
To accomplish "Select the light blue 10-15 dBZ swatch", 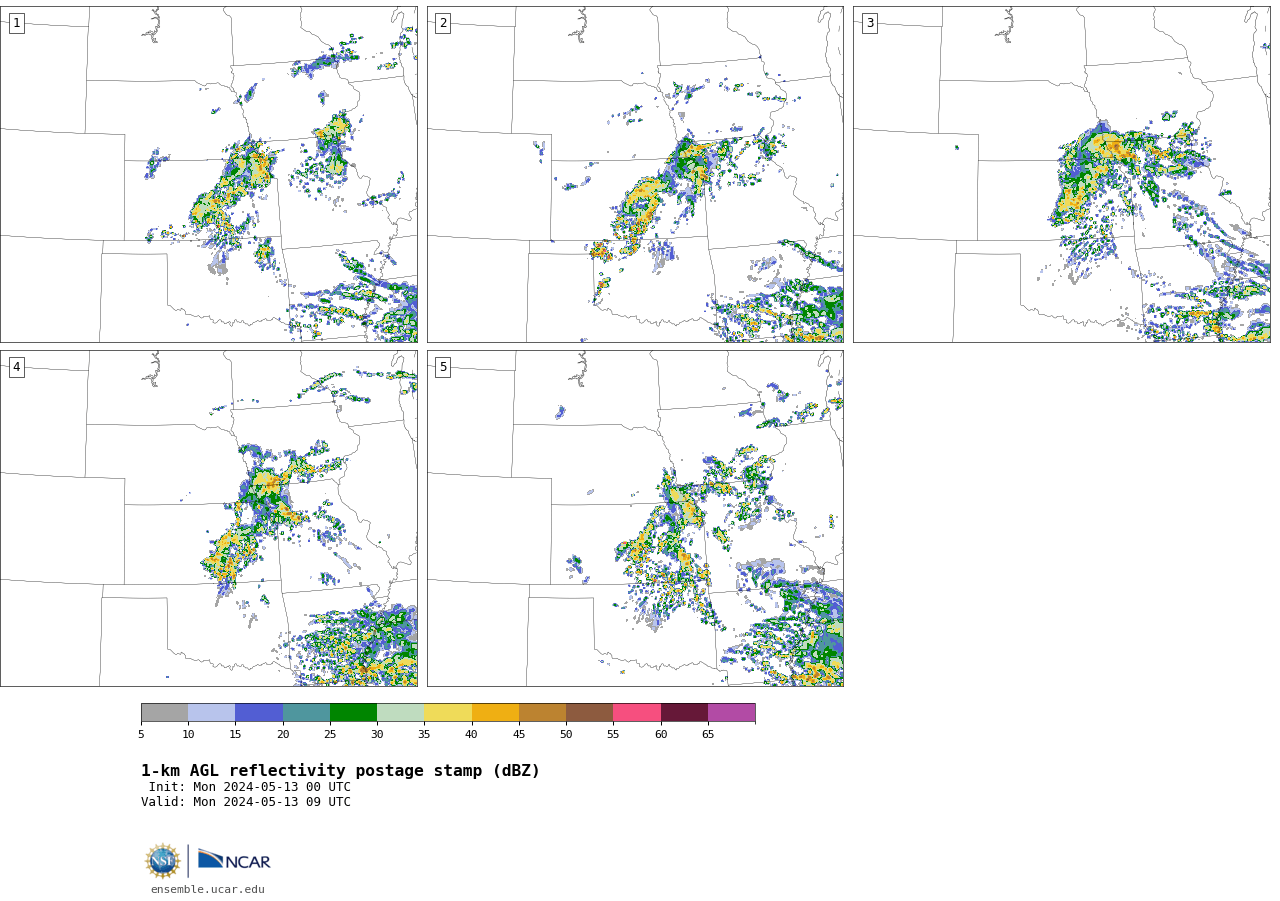I will coord(212,713).
